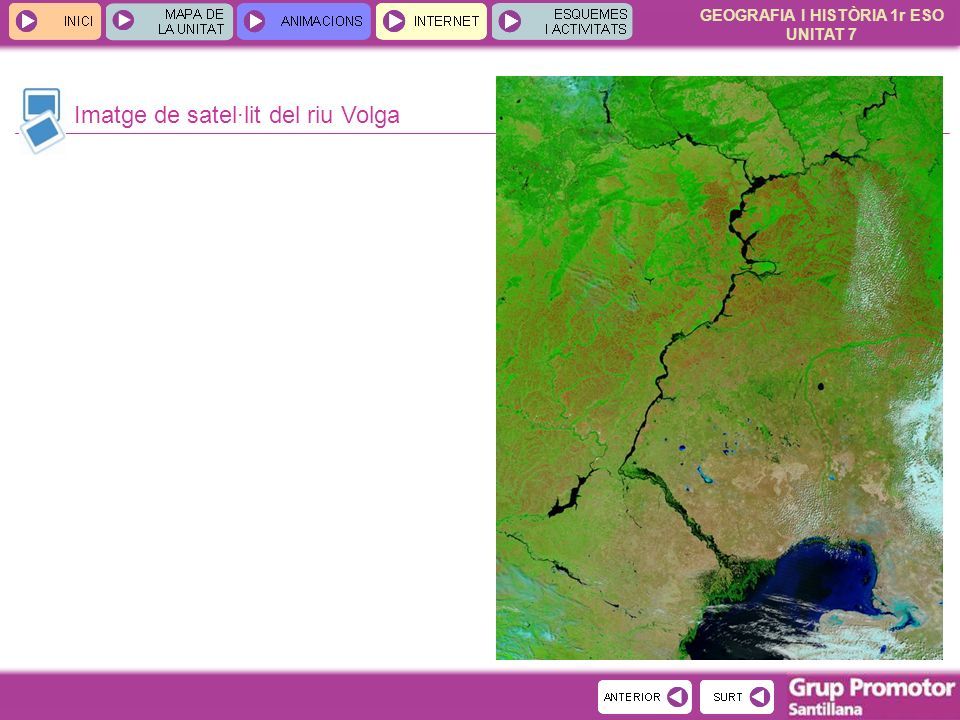Screen dimensions: 960x720
Task: Open ESQUEMES I ACTIVITATS label
Action: [587, 21]
